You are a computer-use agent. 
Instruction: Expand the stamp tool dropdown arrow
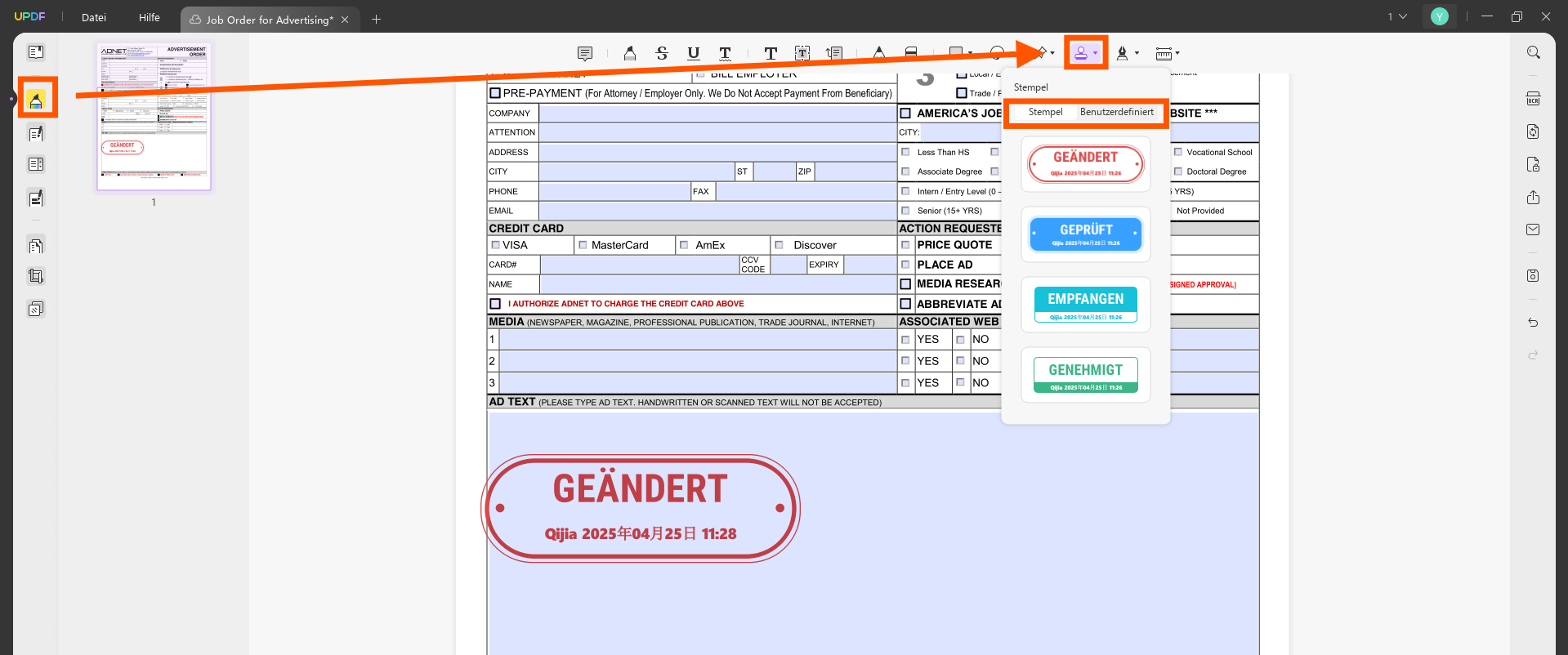(x=1096, y=53)
